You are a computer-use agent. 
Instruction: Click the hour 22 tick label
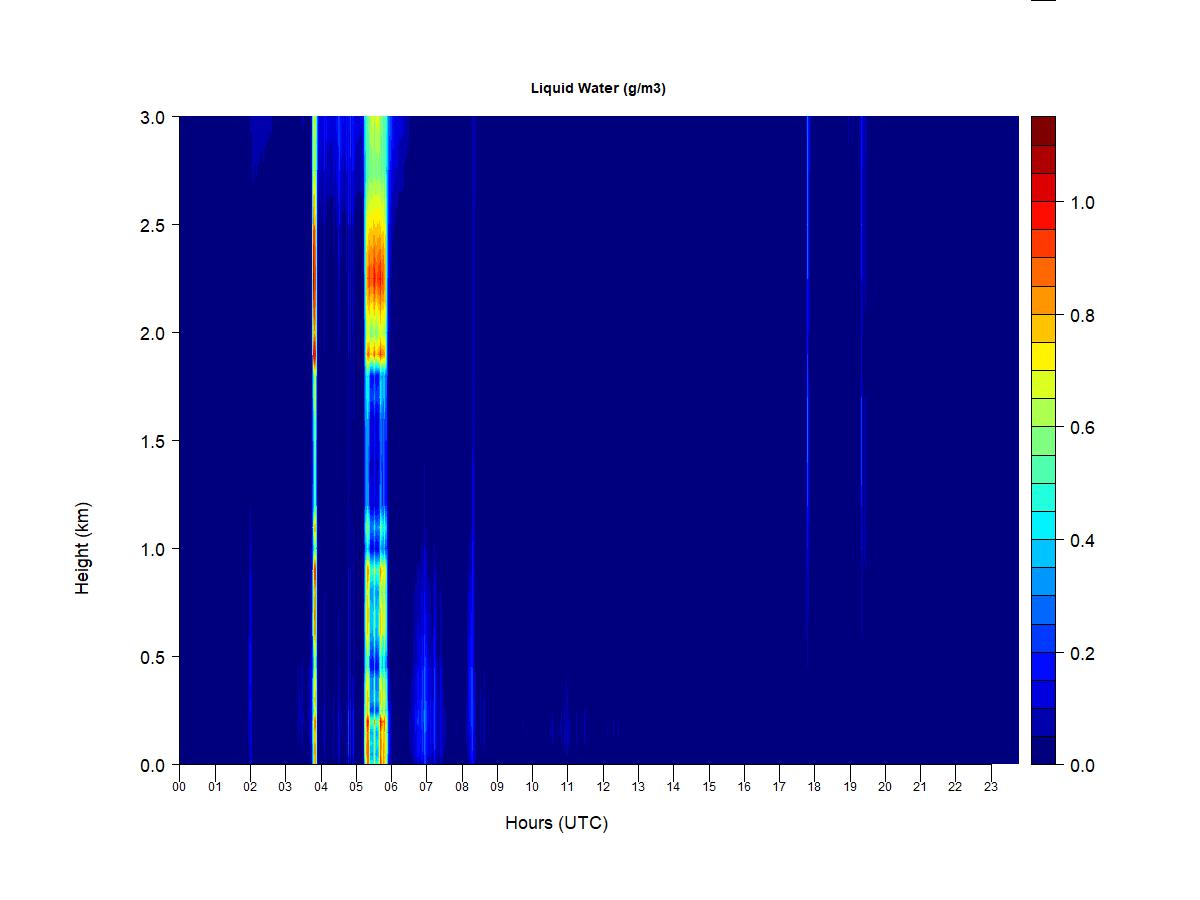tap(956, 787)
